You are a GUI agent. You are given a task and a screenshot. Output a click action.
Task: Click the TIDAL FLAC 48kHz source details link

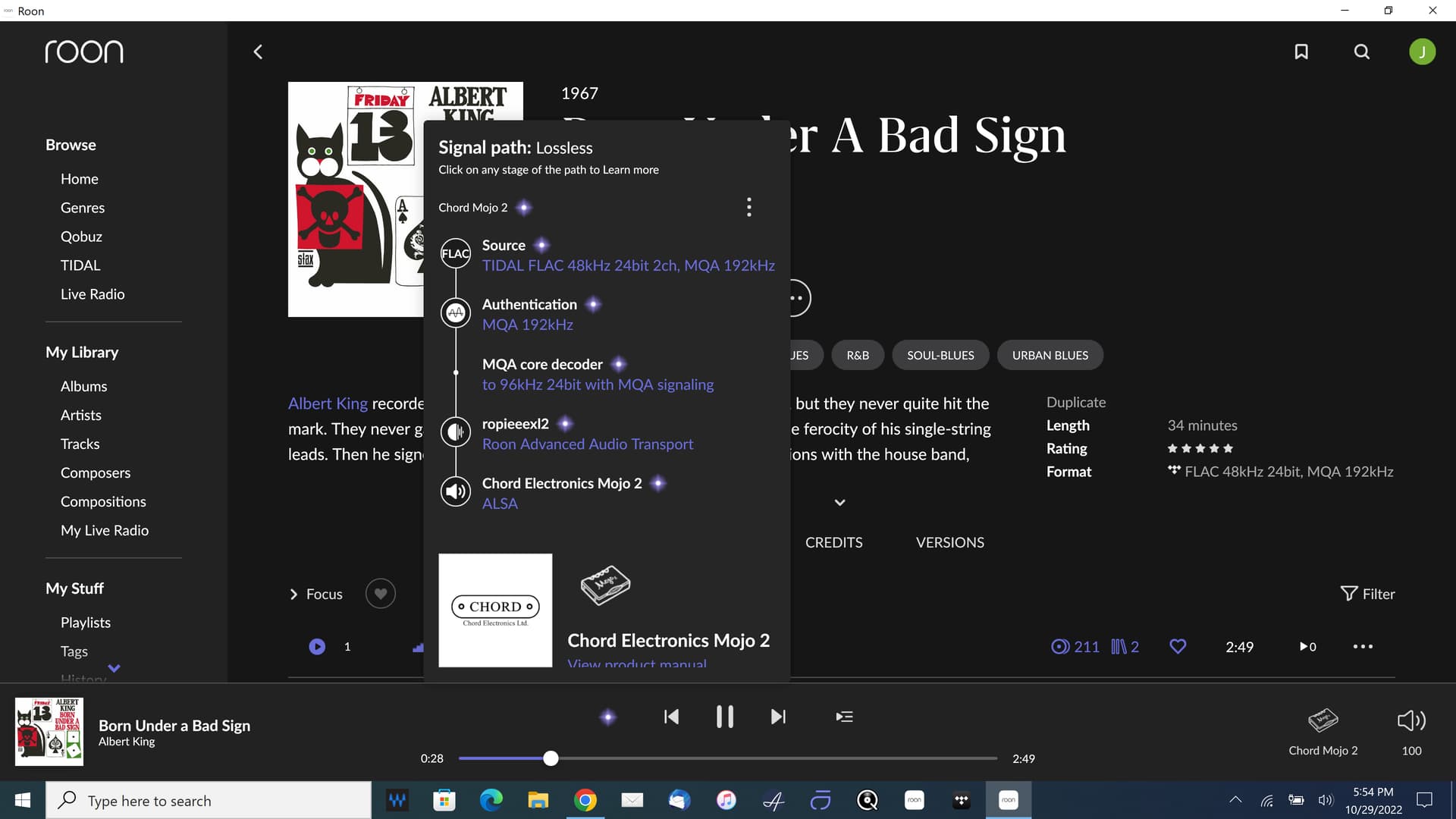pyautogui.click(x=628, y=265)
